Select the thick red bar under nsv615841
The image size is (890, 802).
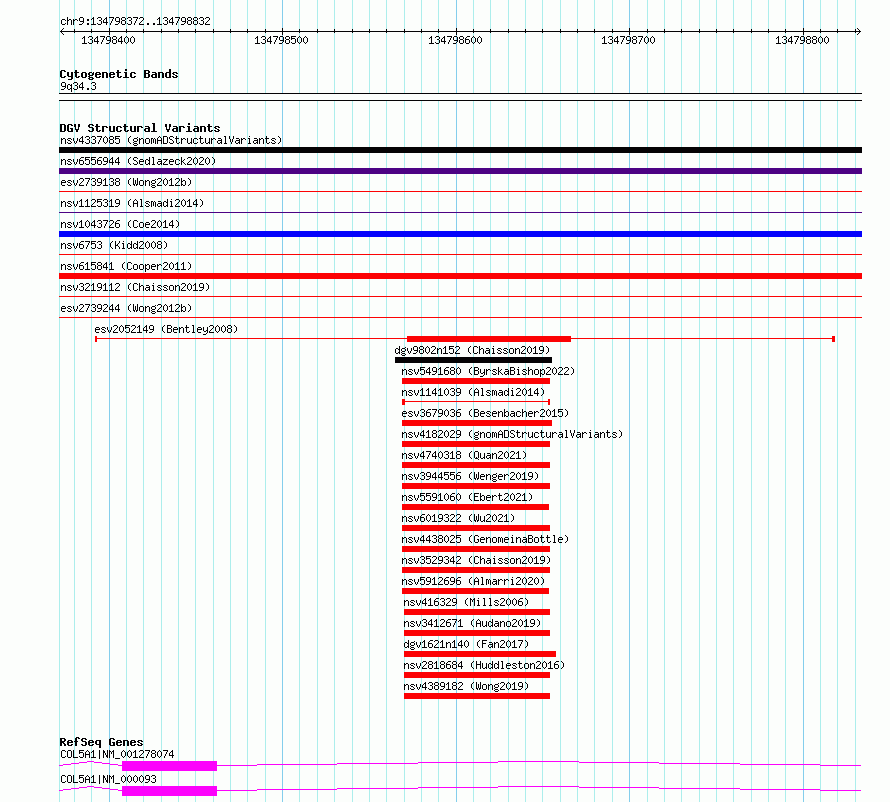460,276
